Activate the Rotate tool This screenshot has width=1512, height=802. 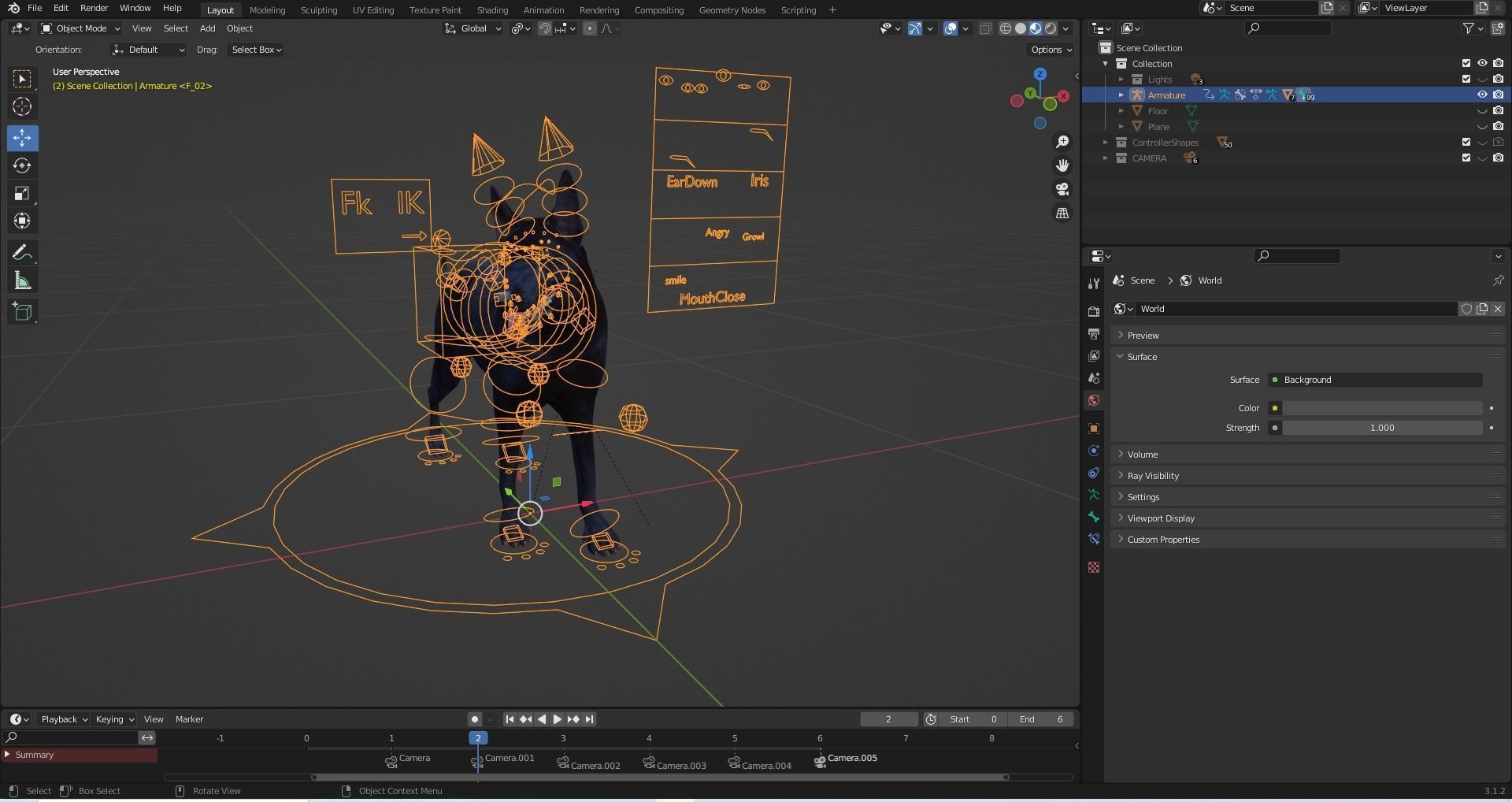point(22,165)
